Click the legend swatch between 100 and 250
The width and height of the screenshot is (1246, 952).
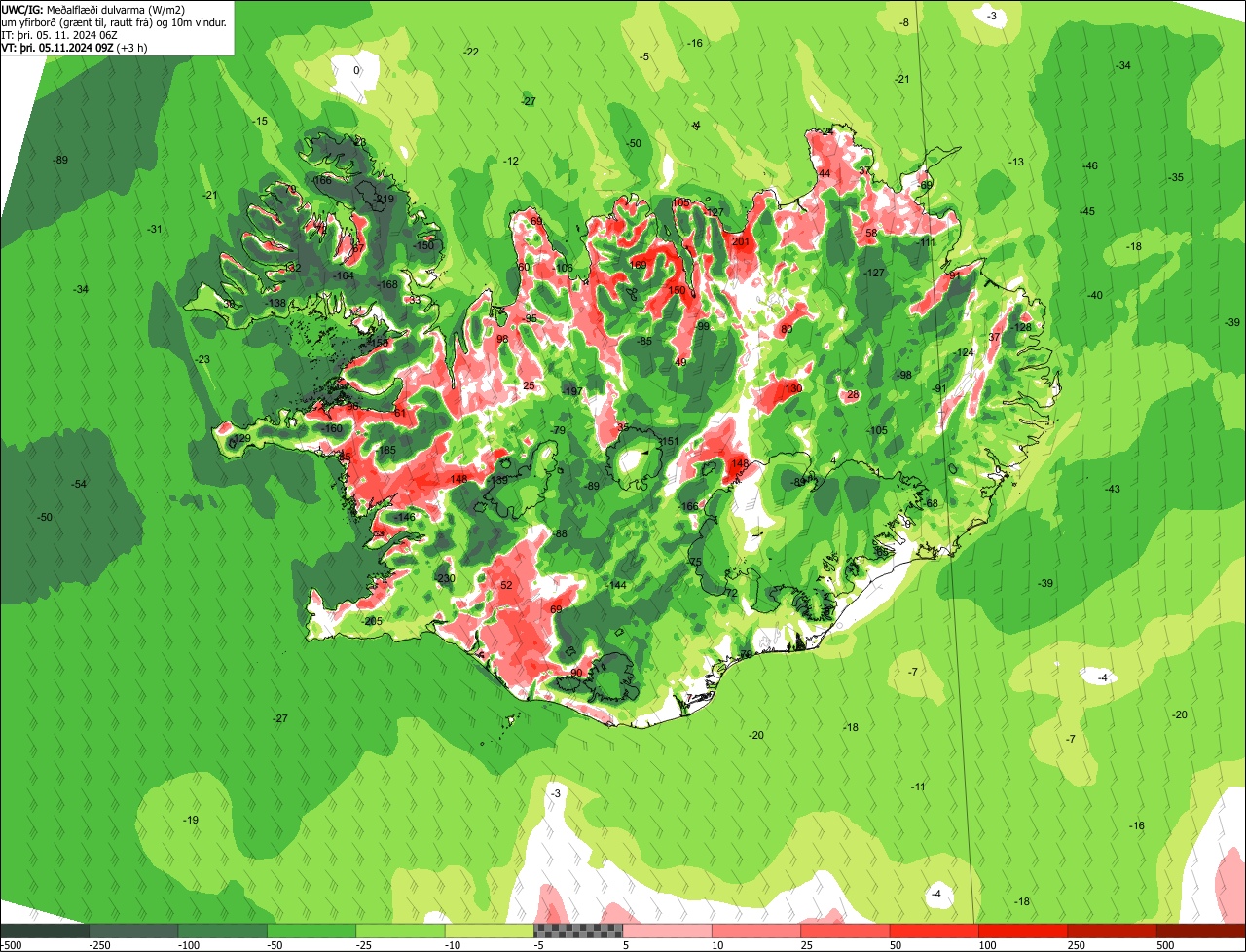[1024, 931]
